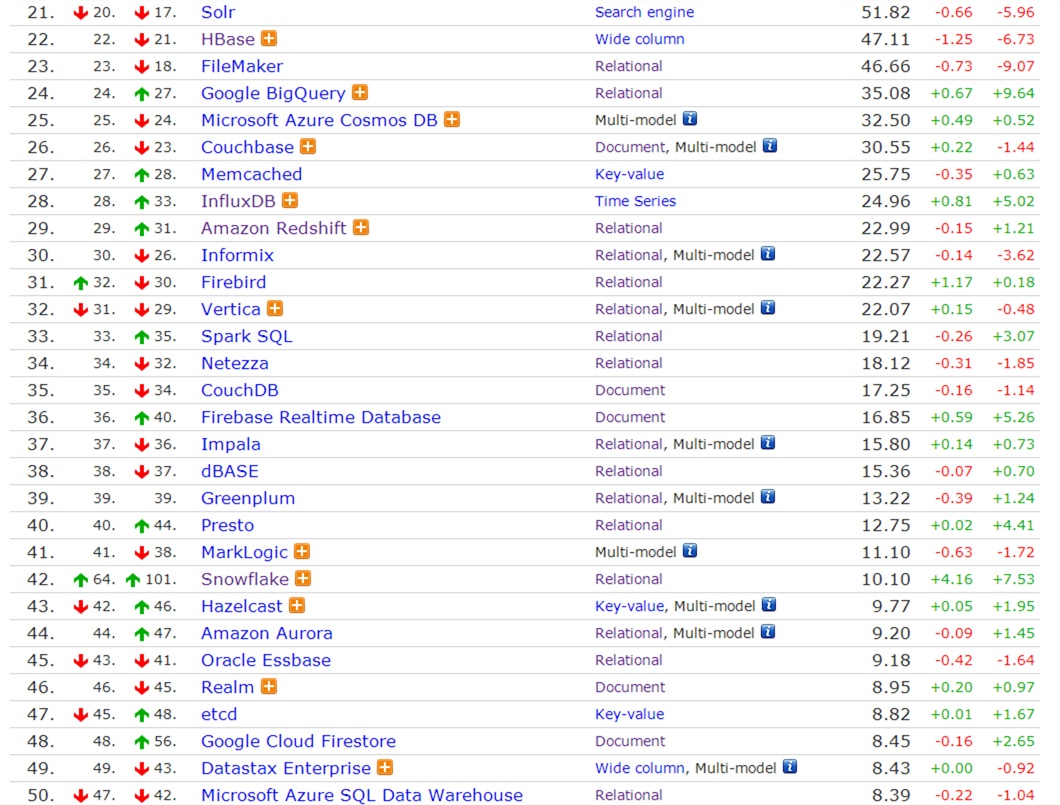Screen dimensions: 1060x805
Task: Open the Presto link
Action: pyautogui.click(x=228, y=525)
